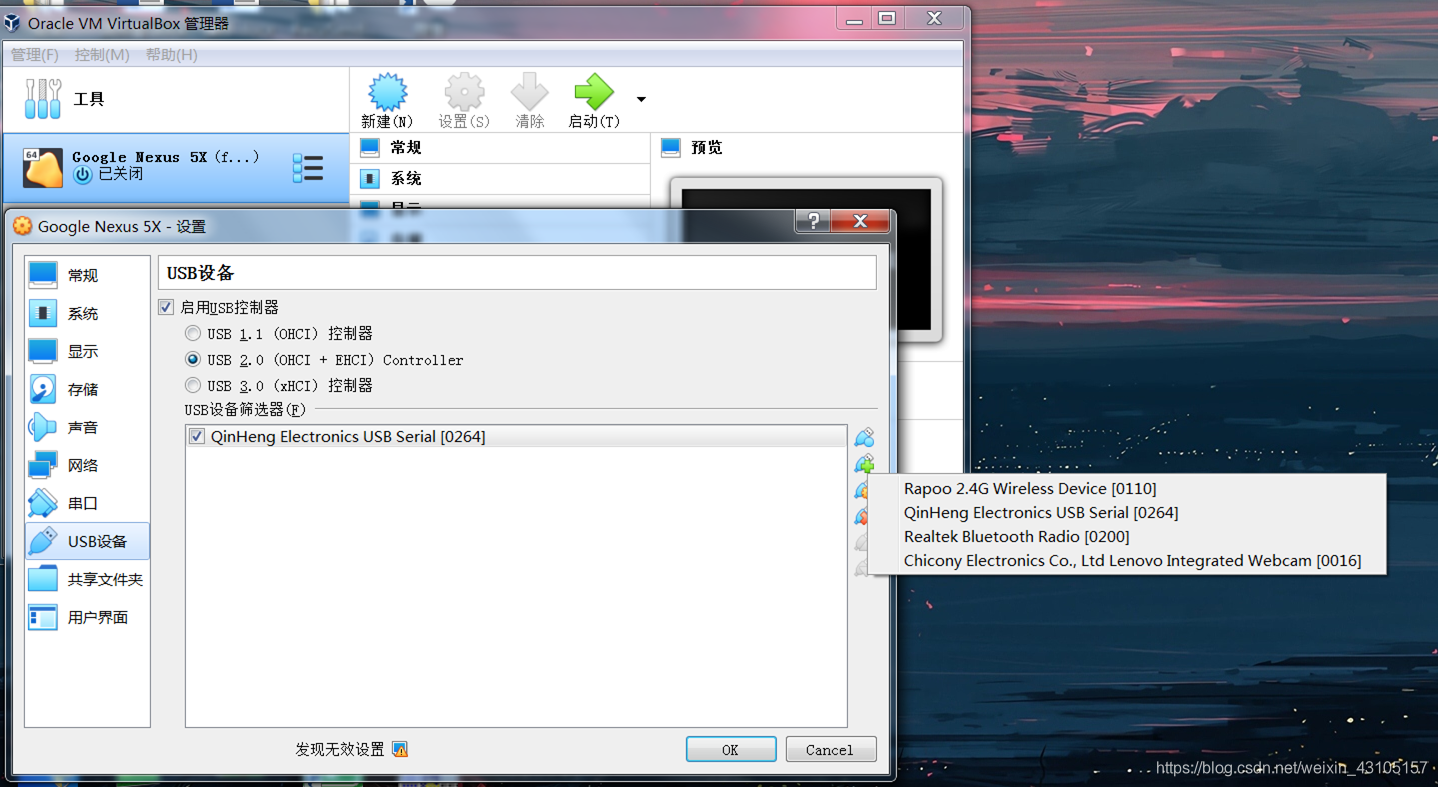
Task: Click the 预览 monitor icon
Action: click(671, 148)
